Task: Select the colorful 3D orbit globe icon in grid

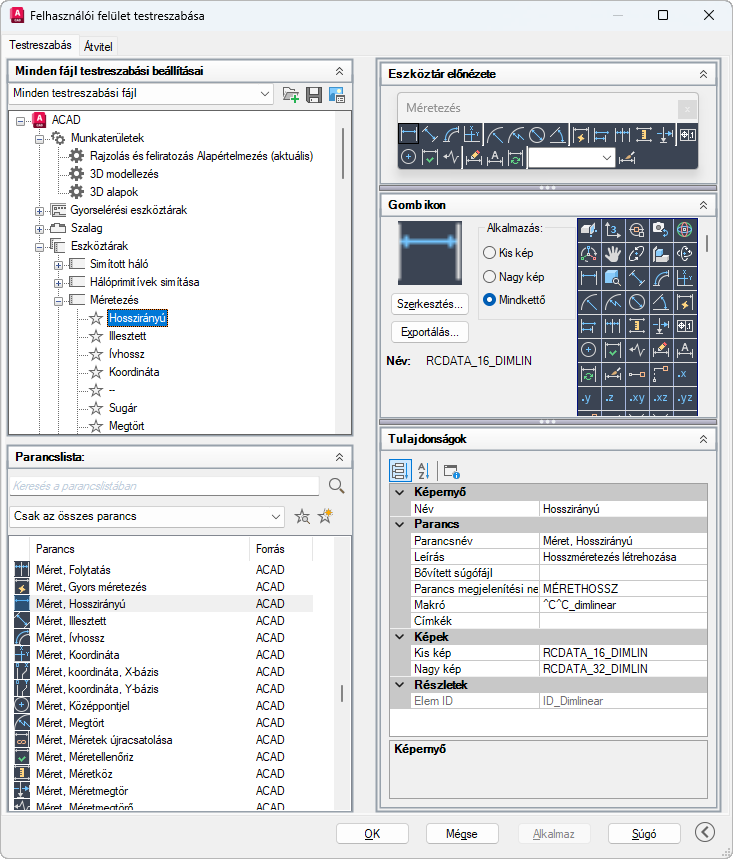Action: (x=684, y=230)
